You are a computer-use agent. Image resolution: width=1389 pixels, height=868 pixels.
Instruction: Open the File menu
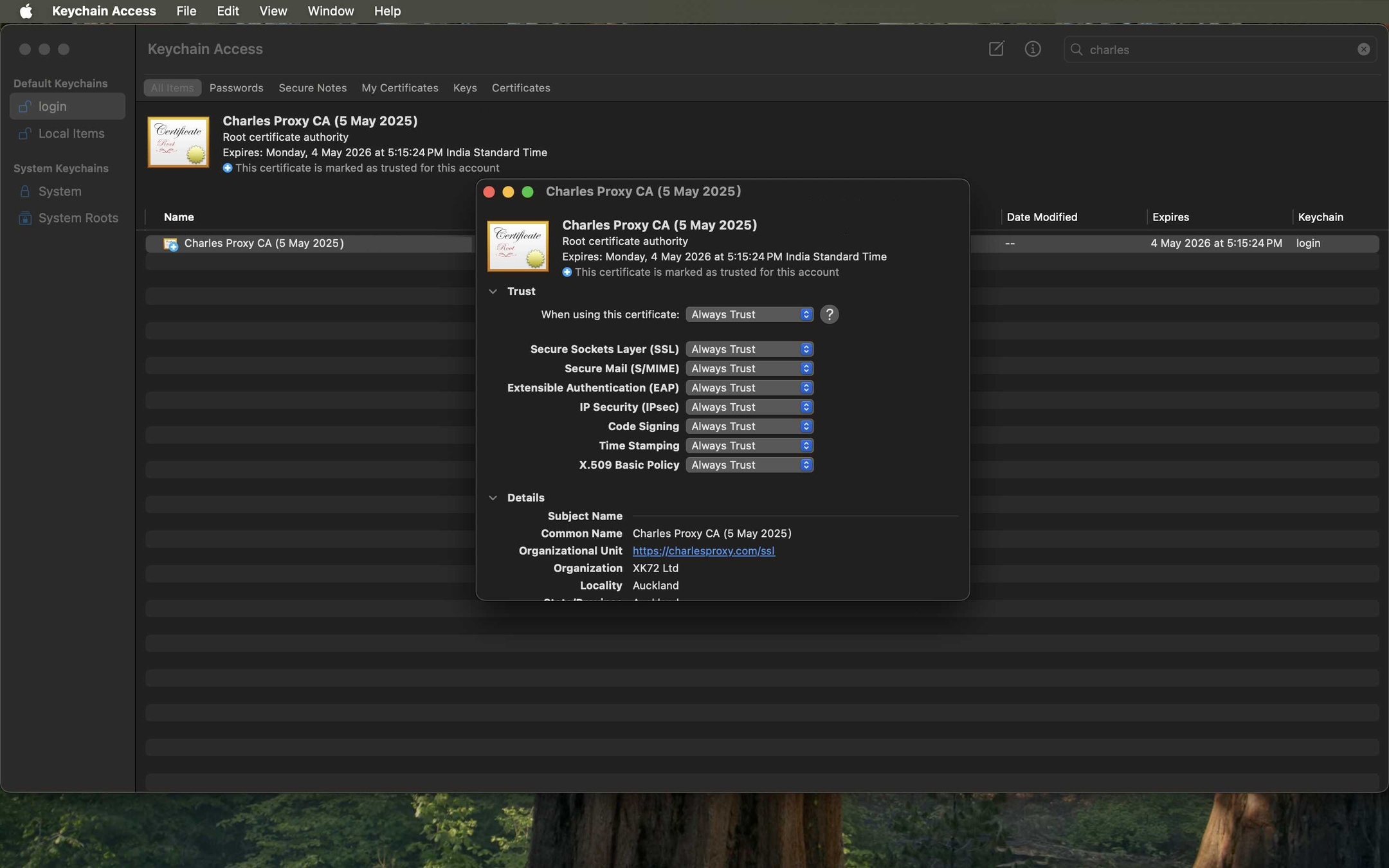pyautogui.click(x=186, y=11)
